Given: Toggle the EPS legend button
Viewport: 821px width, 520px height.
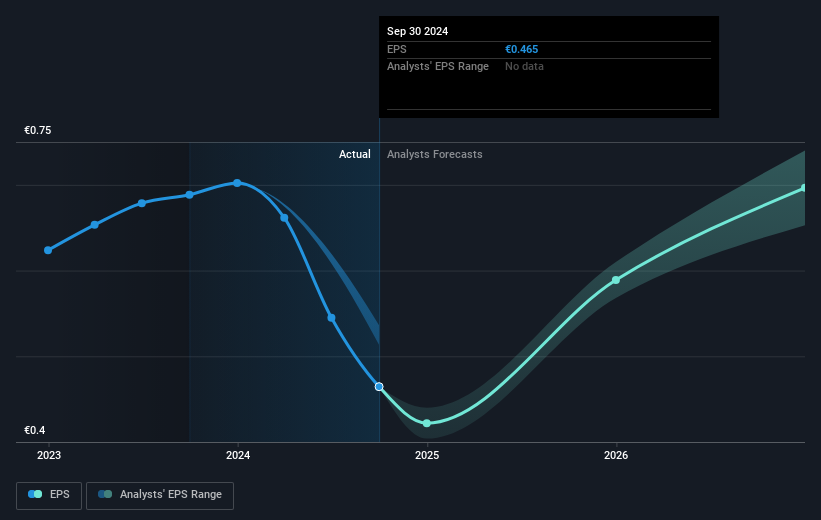Looking at the screenshot, I should click(49, 495).
